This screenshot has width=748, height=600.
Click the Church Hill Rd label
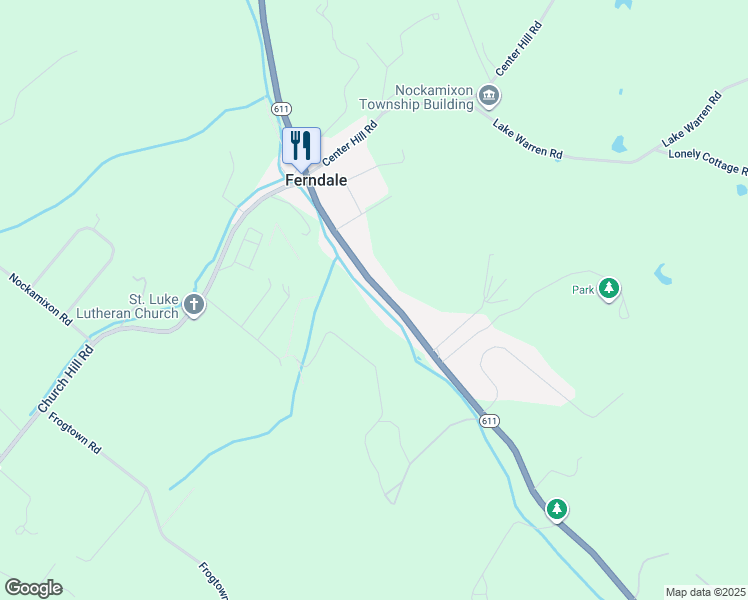[x=66, y=378]
